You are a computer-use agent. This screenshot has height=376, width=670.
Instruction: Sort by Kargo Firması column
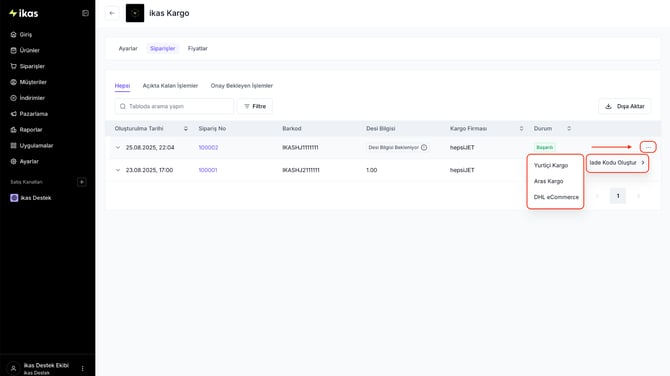pos(521,129)
